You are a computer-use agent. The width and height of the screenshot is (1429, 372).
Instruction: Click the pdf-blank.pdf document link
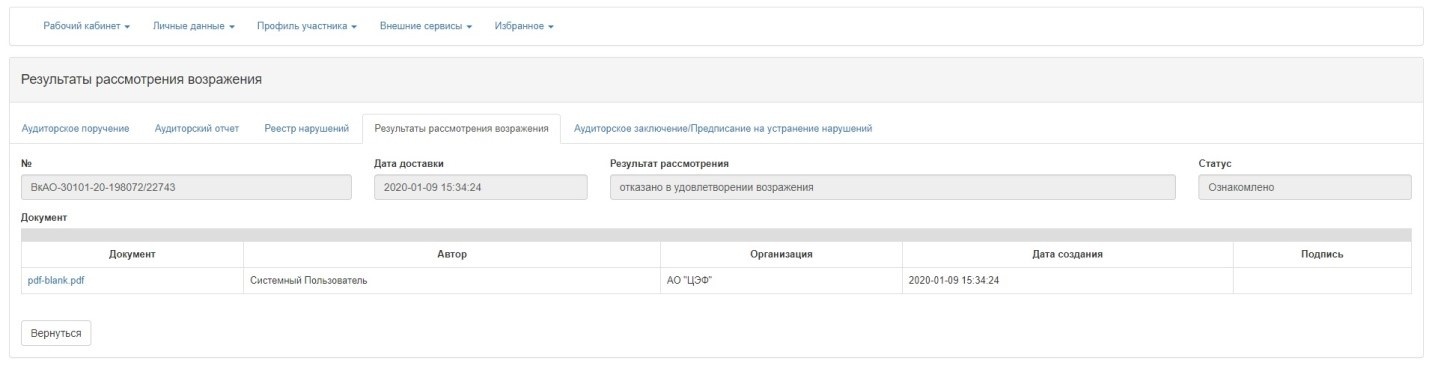pos(56,280)
